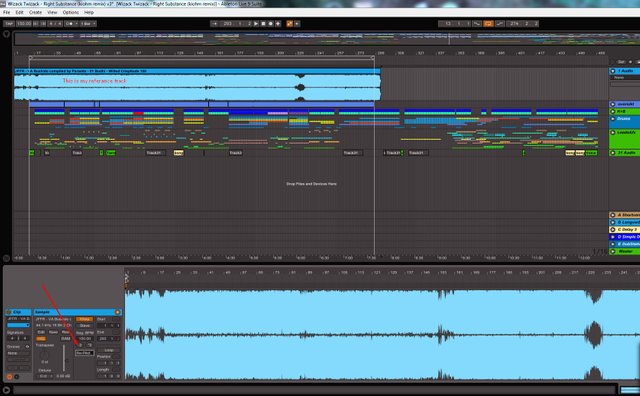This screenshot has height=396, width=640.
Task: Unfold the green track above Drums
Action: click(613, 111)
